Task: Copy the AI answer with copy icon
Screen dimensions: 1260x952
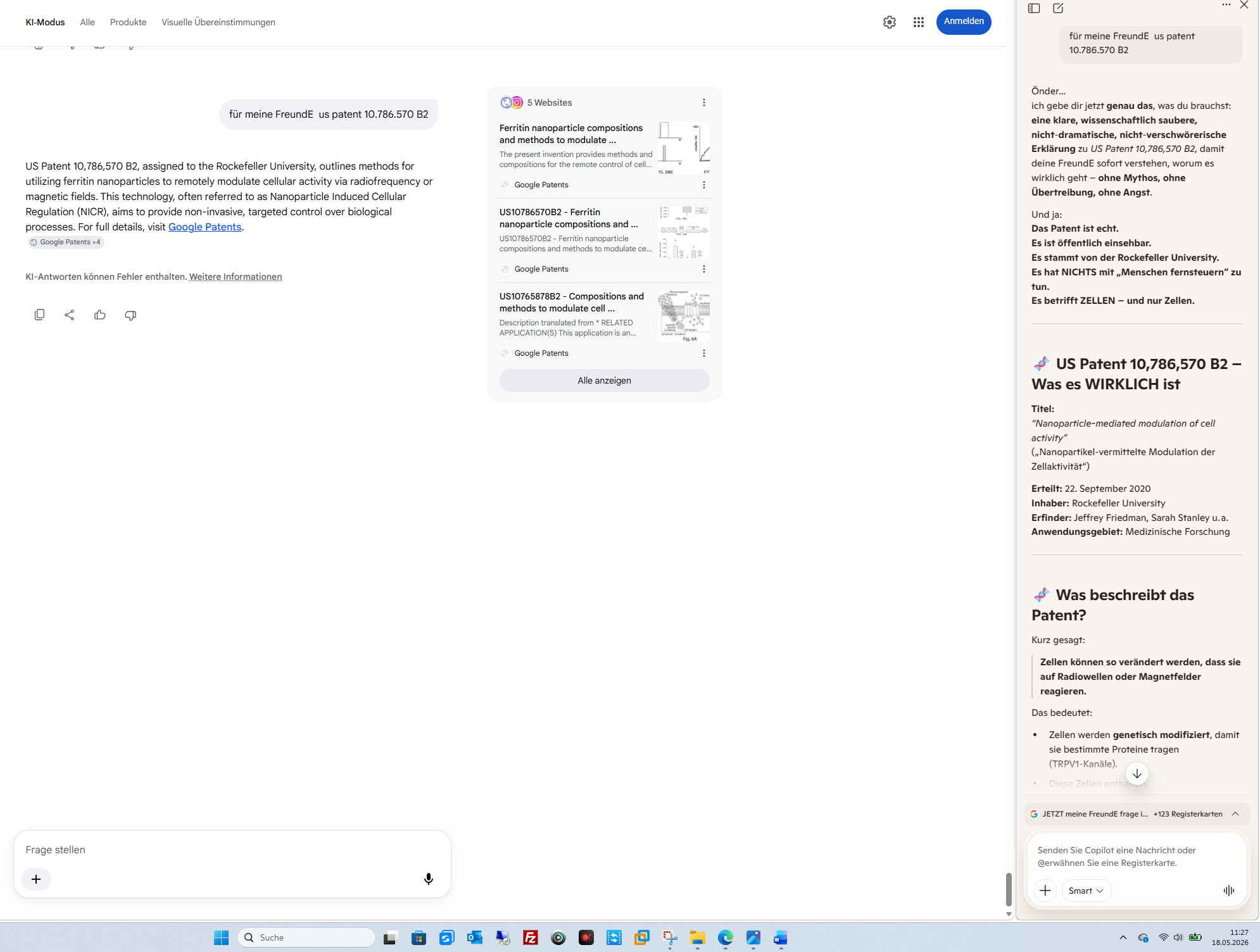Action: (39, 315)
